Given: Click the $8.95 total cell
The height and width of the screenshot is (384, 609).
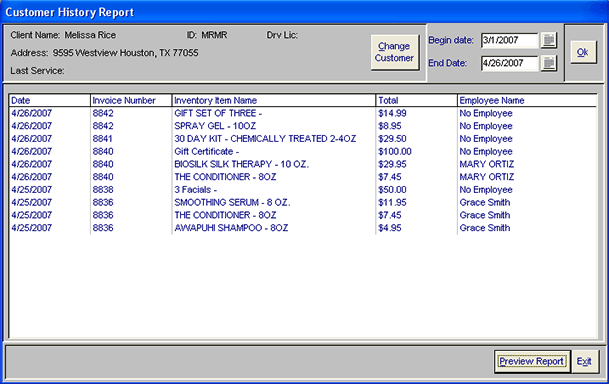Looking at the screenshot, I should pos(390,126).
